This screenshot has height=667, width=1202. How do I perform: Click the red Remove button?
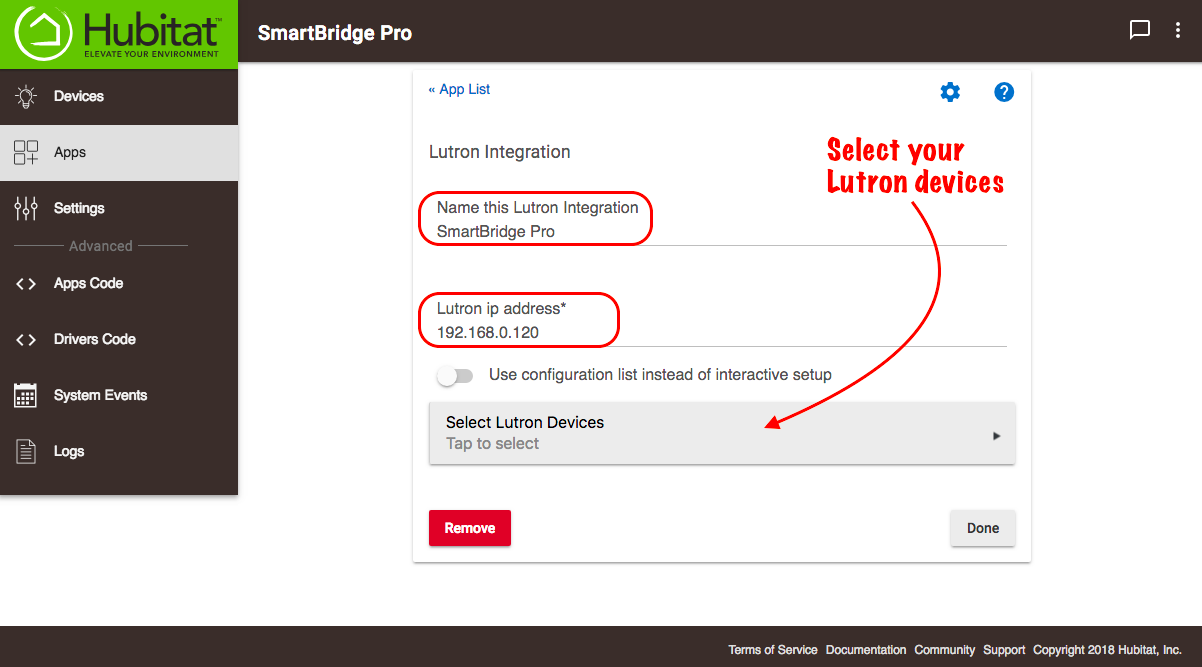tap(470, 528)
